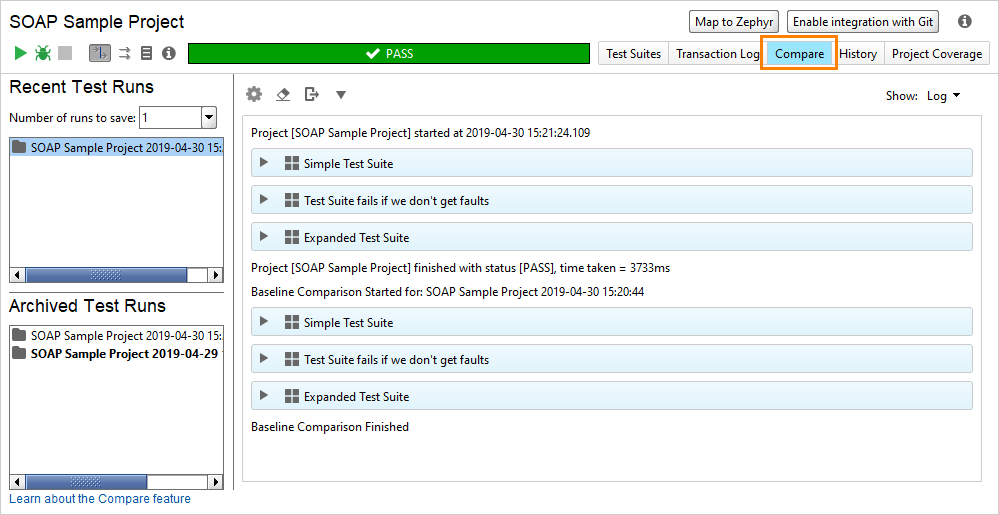Click the Recent Test Runs heading
Screen dimensions: 999x515
pos(82,87)
